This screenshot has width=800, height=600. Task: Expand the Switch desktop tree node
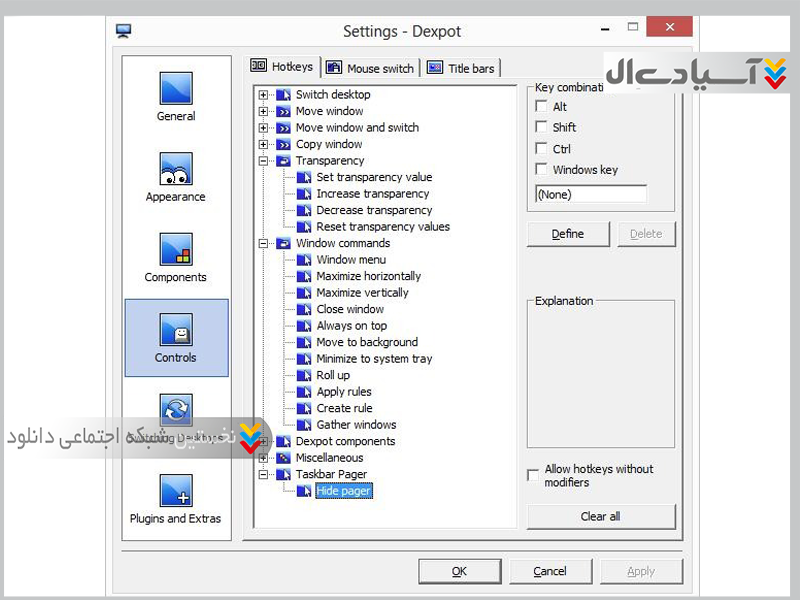click(264, 95)
